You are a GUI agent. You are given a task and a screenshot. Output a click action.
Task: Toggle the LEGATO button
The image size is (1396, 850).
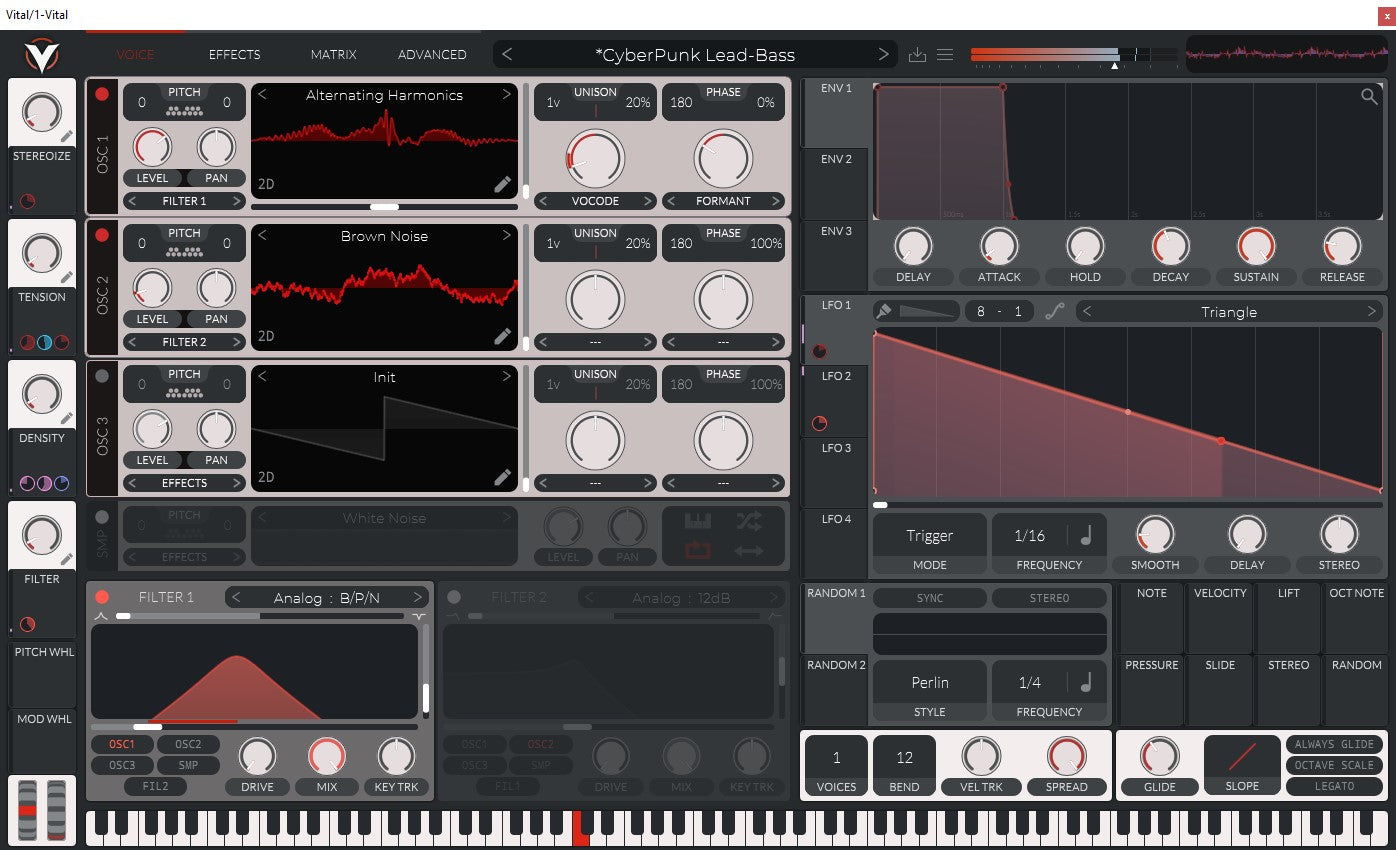[x=1334, y=786]
